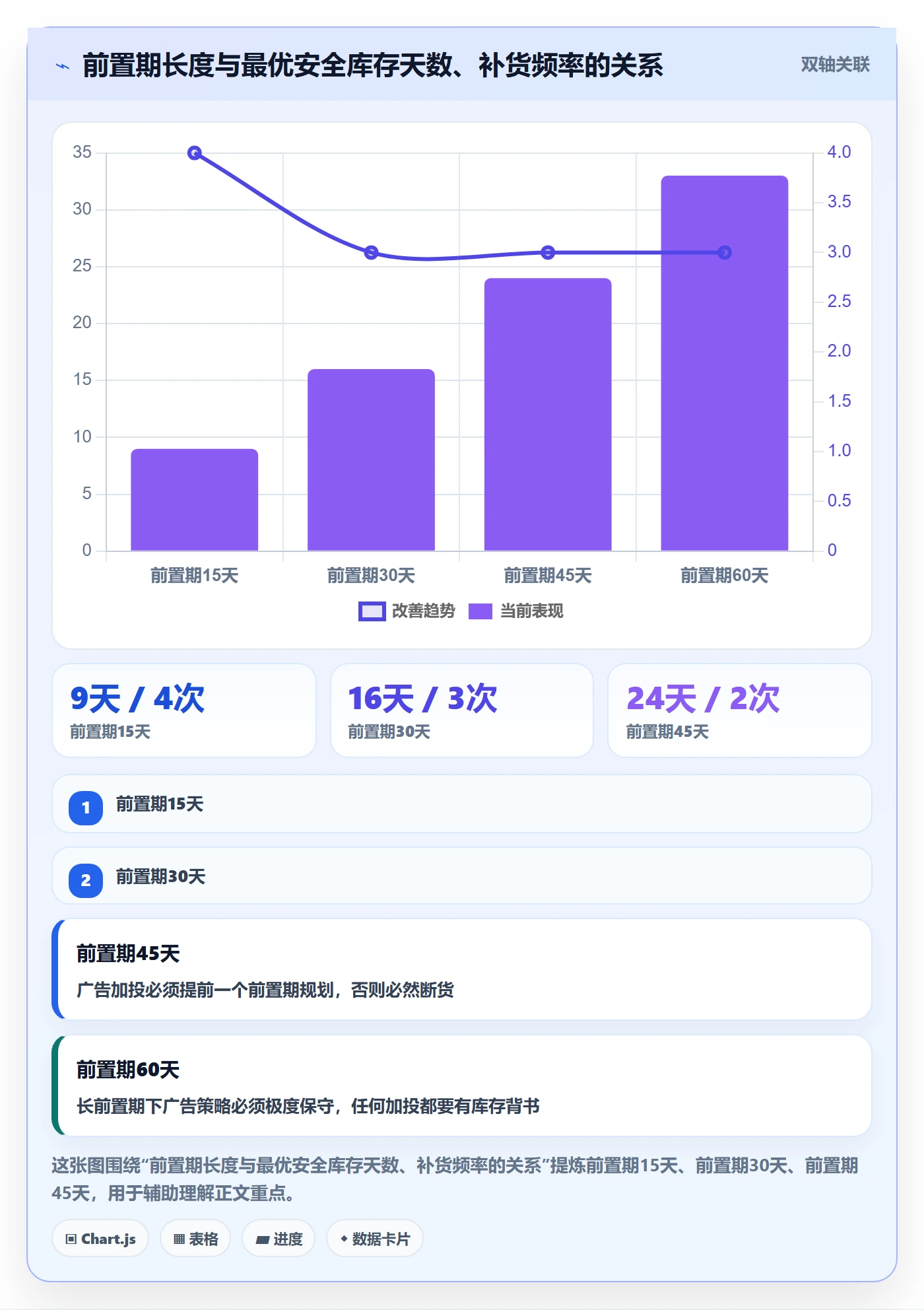Click the line point above 前置期15天
Viewport: 924px width, 1310px height.
(194, 153)
